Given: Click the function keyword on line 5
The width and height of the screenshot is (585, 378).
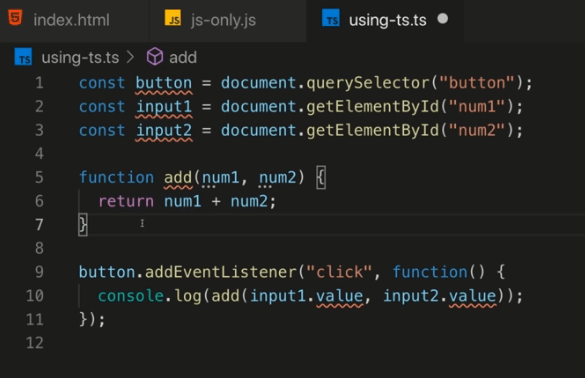Looking at the screenshot, I should (116, 177).
